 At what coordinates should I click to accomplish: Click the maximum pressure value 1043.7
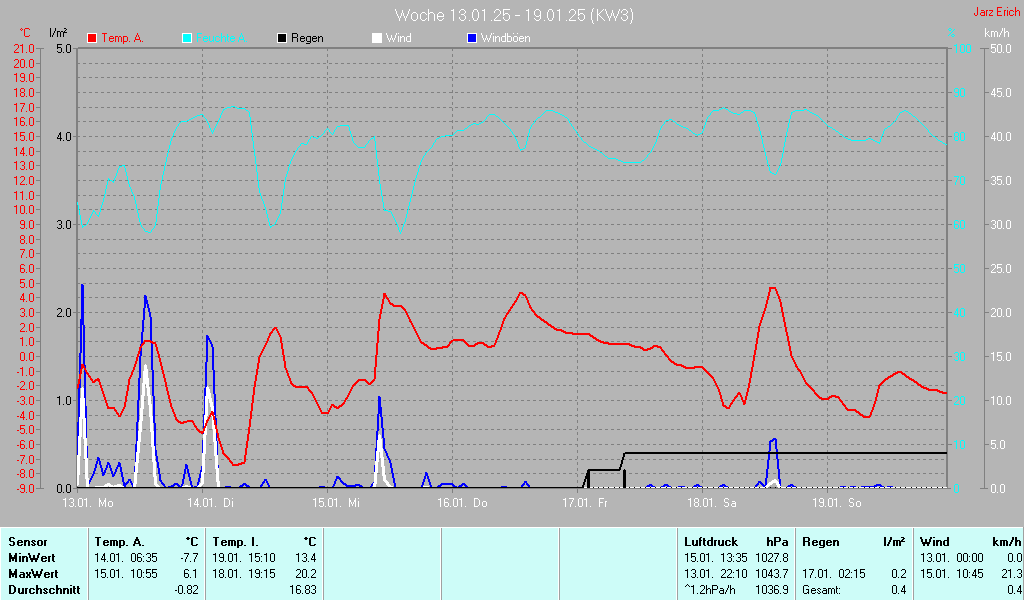pos(772,574)
